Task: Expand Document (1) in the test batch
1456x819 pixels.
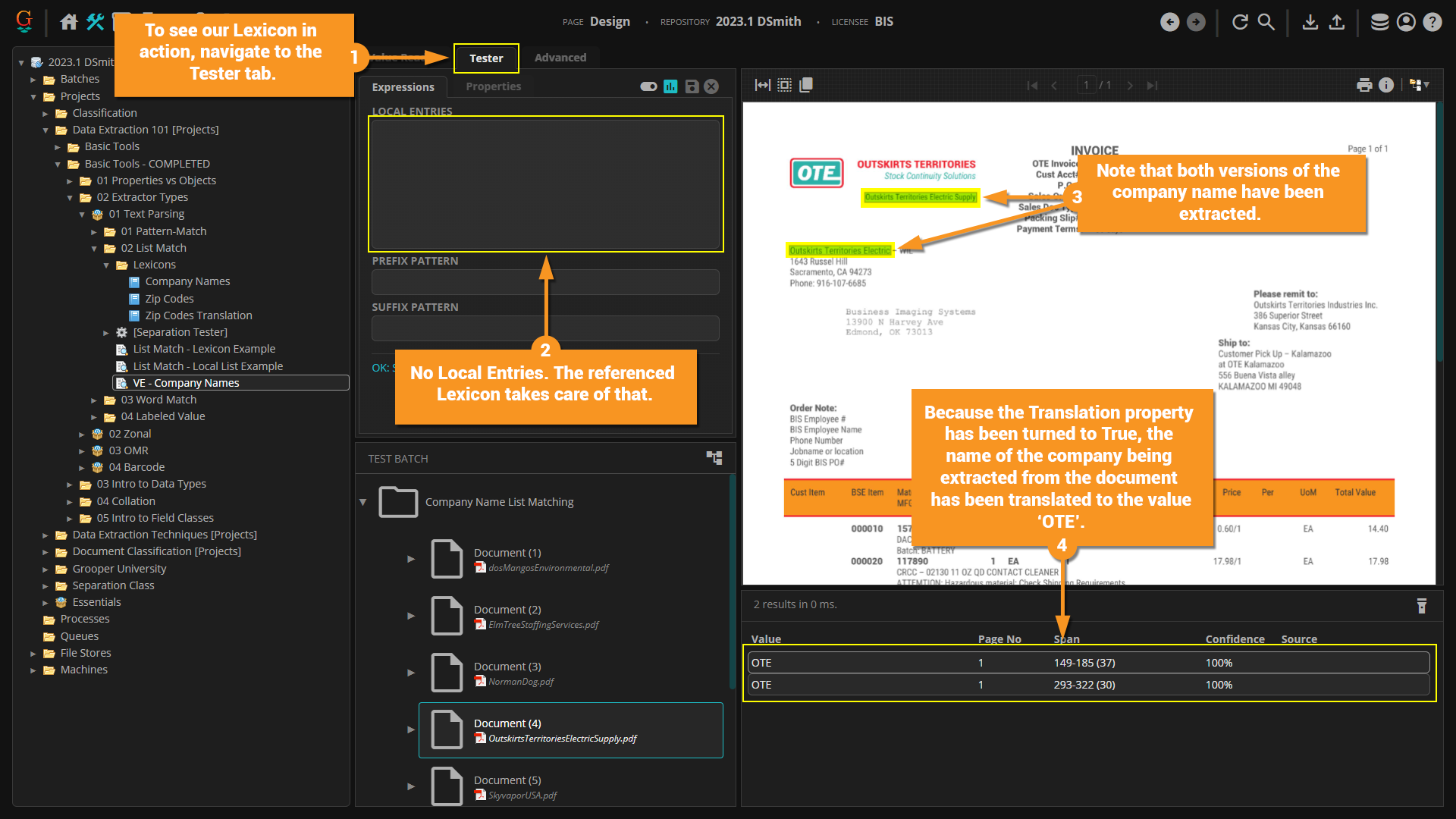Action: pos(411,559)
